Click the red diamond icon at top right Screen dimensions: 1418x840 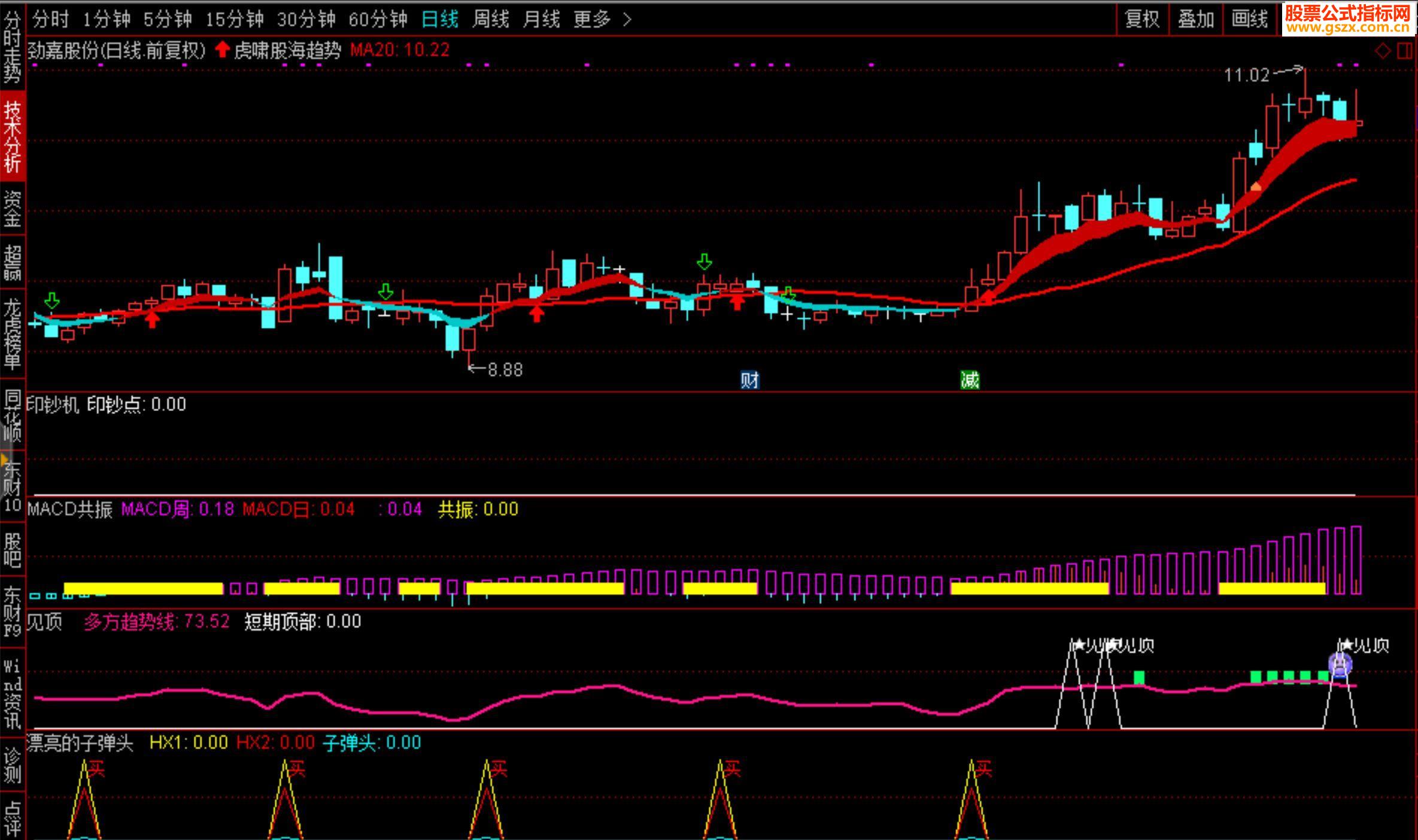point(1383,51)
